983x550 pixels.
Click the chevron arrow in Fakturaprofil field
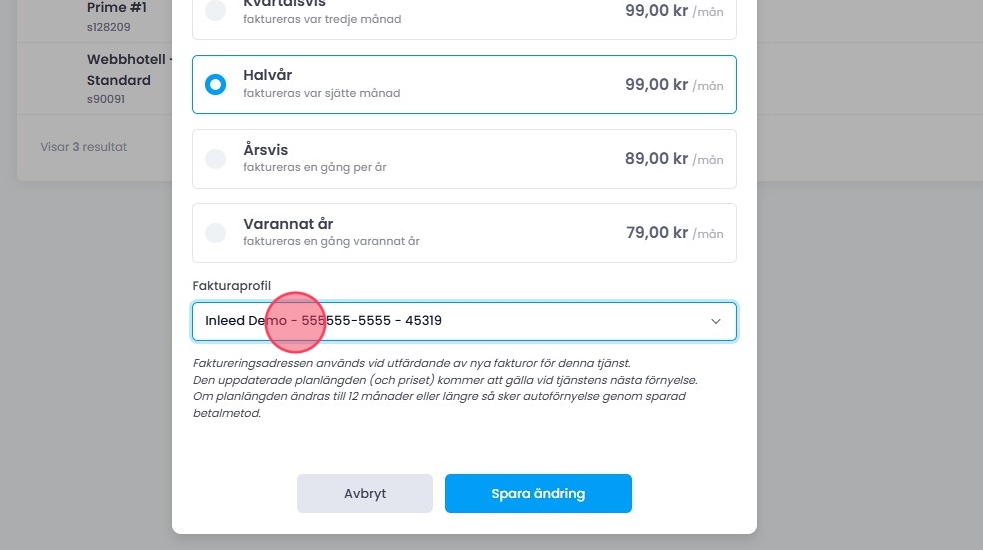tap(716, 321)
